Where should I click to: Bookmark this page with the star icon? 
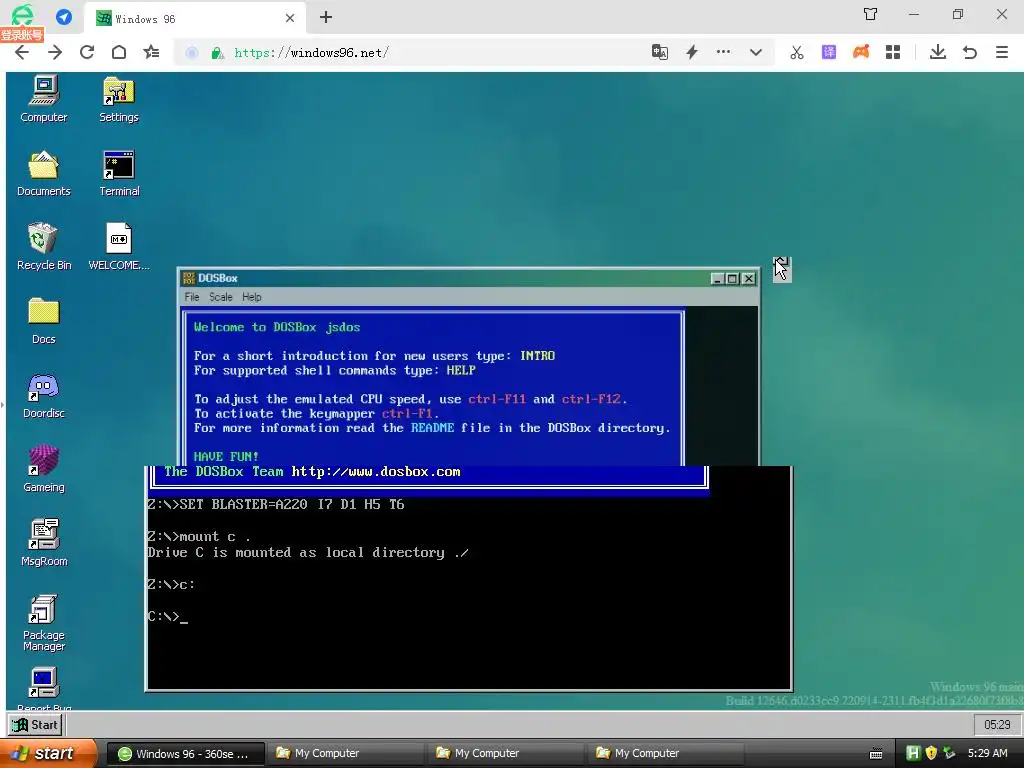[x=152, y=52]
